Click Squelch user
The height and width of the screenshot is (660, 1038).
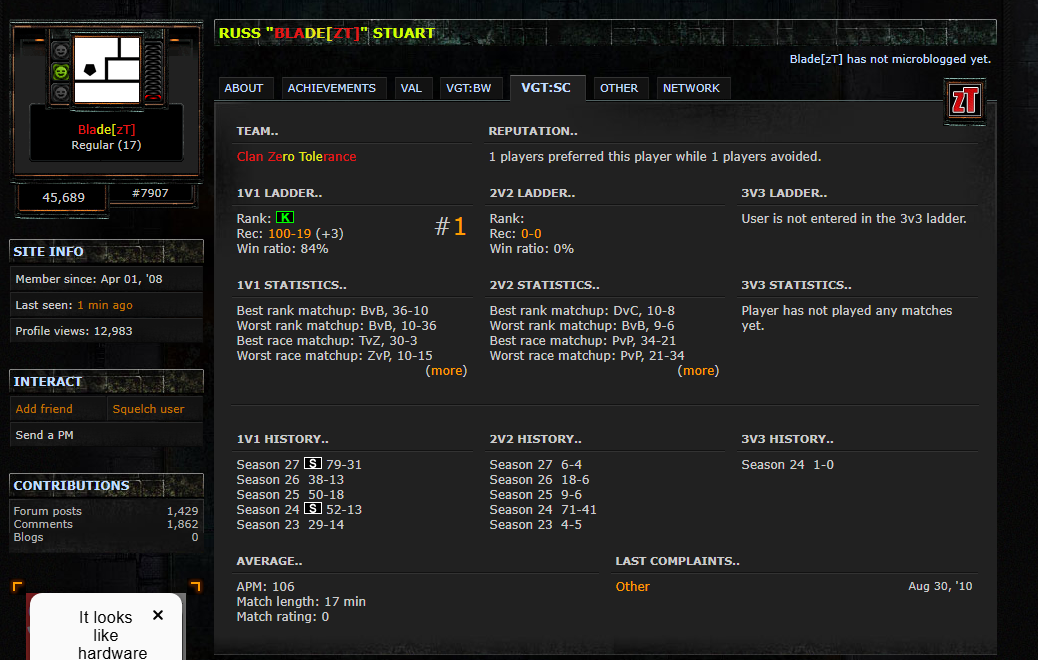point(148,409)
